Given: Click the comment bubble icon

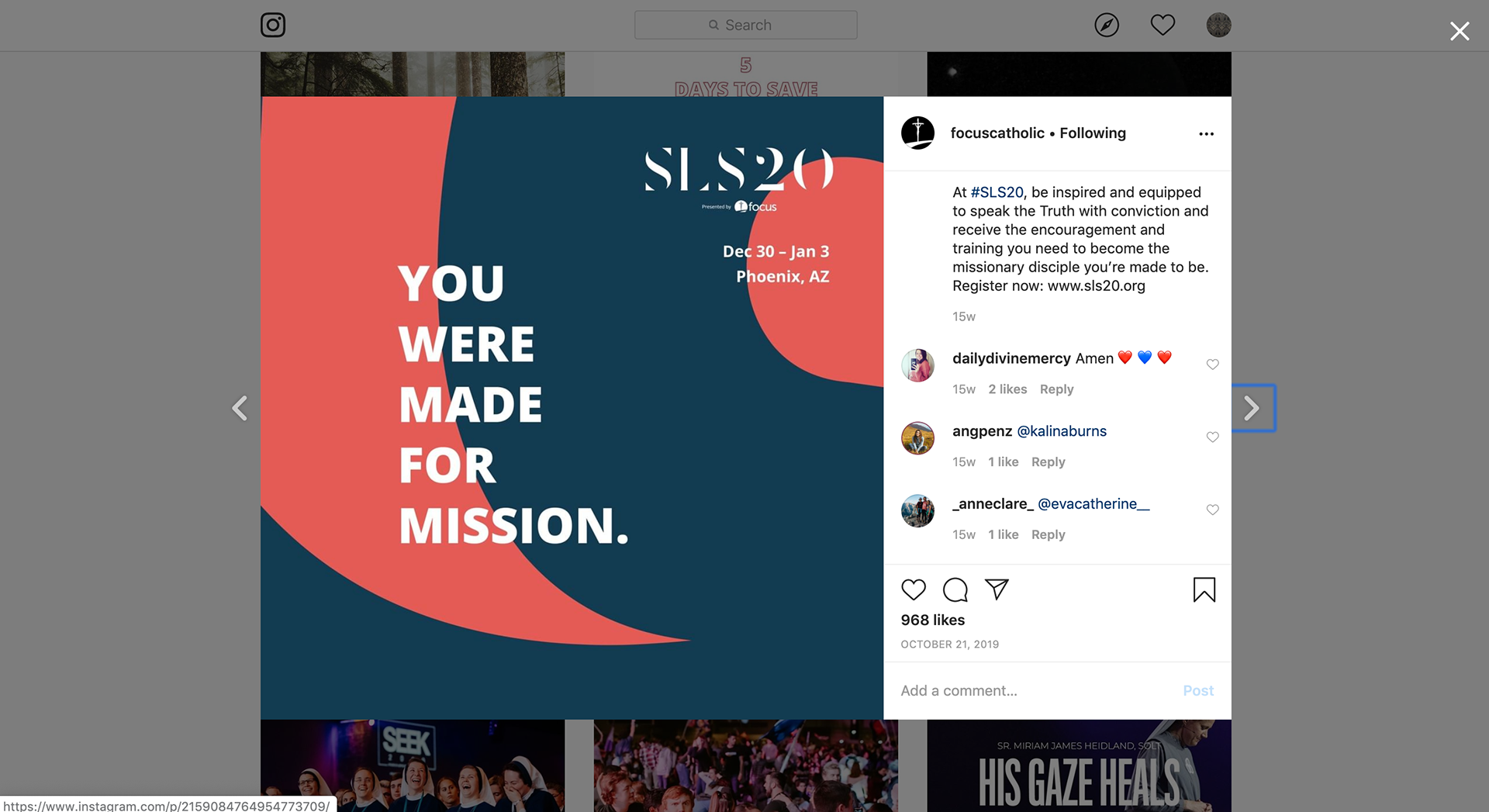Looking at the screenshot, I should pyautogui.click(x=955, y=589).
